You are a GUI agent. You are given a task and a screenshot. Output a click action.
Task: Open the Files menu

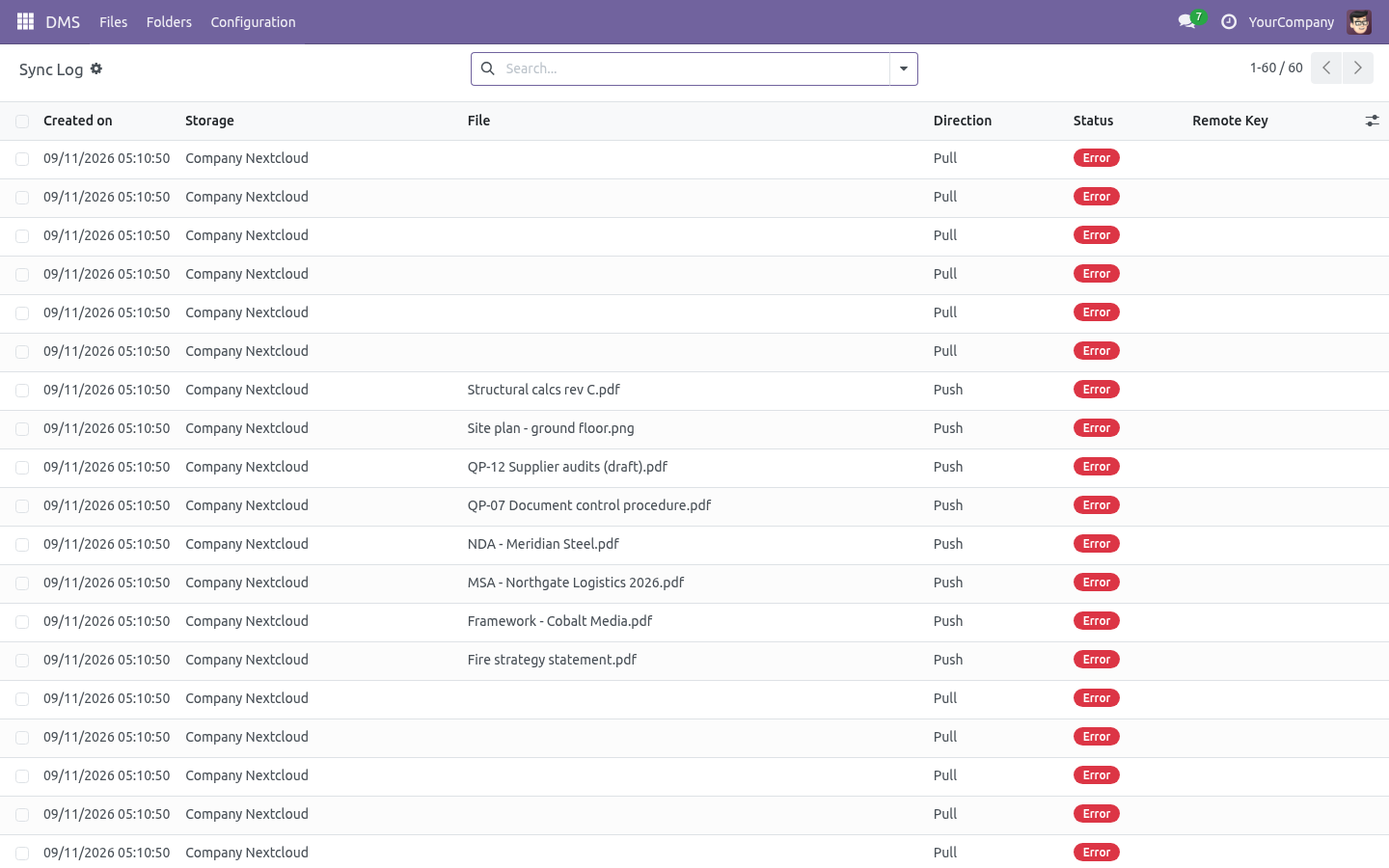[x=113, y=21]
